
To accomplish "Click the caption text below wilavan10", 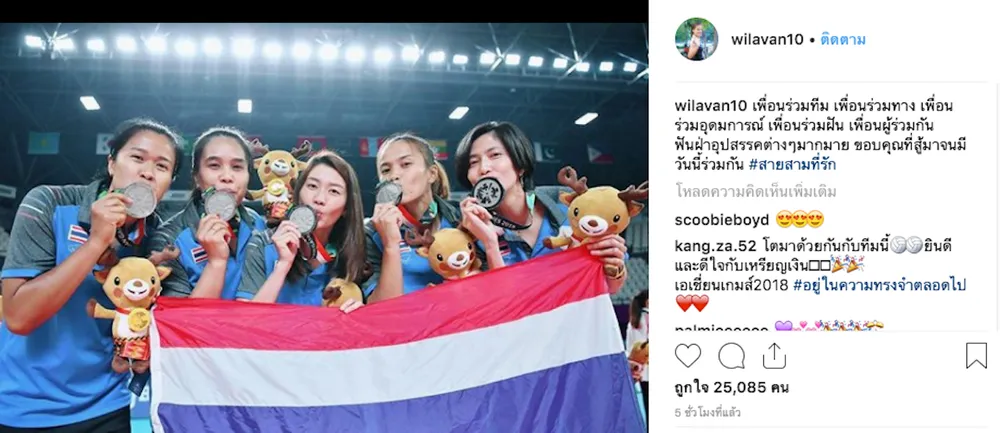I will (x=821, y=135).
